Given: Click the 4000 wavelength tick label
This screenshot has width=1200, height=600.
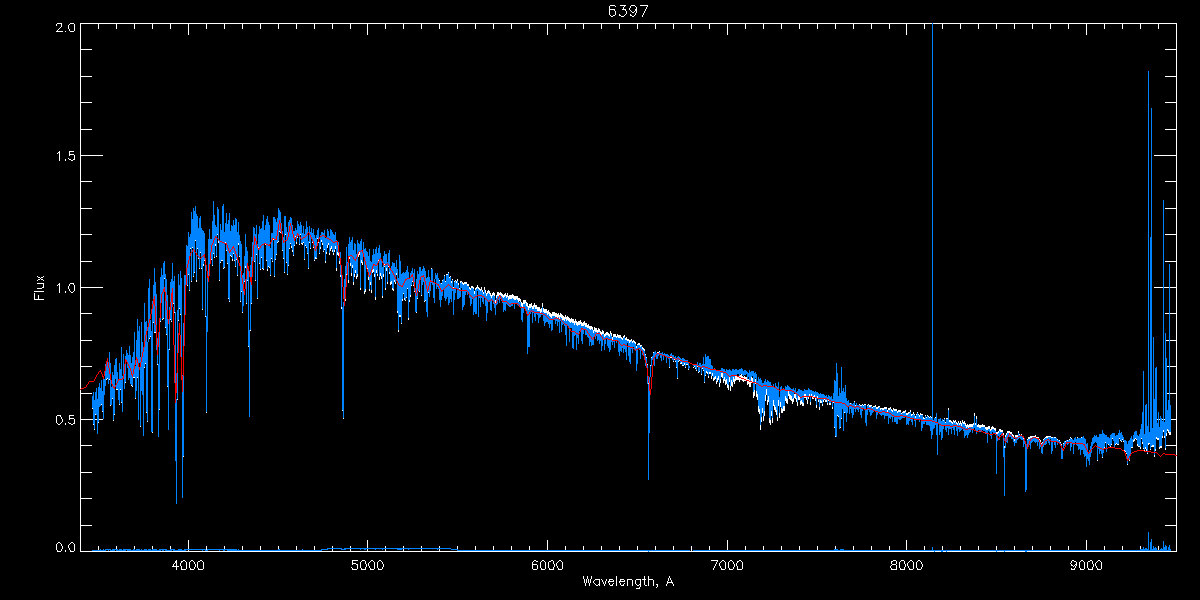Looking at the screenshot, I should (188, 564).
